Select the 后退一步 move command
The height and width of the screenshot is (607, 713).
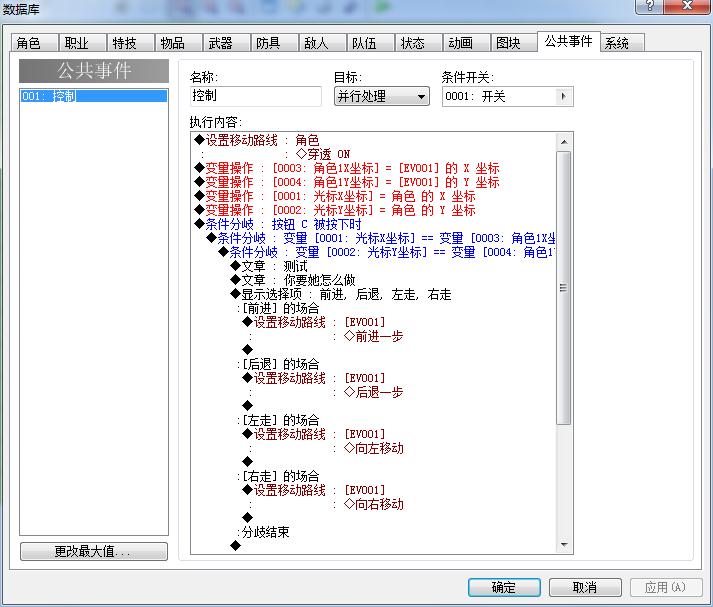(x=374, y=392)
